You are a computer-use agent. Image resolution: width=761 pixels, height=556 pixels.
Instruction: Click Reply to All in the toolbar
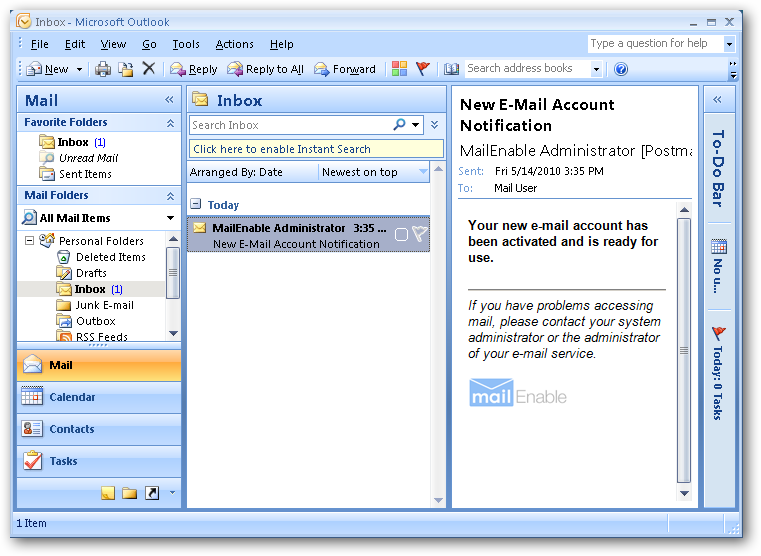click(x=265, y=69)
